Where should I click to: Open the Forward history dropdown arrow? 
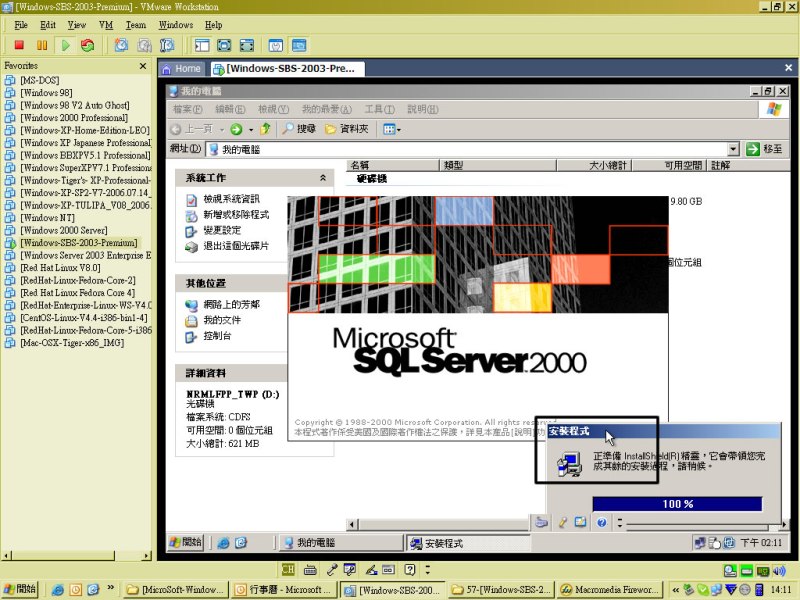[x=251, y=130]
